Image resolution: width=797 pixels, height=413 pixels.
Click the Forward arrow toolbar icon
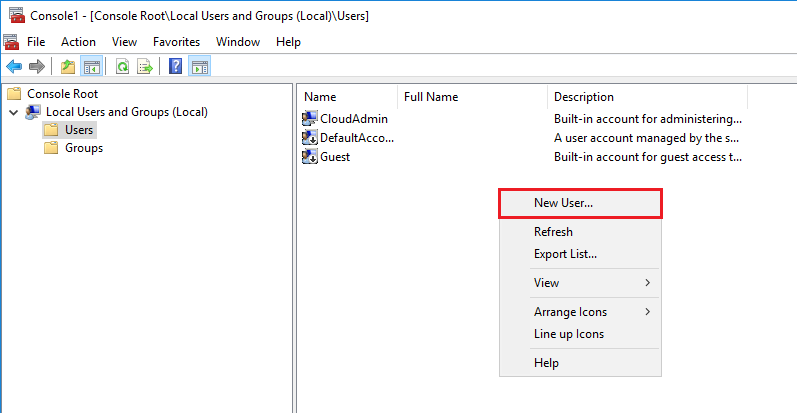(x=37, y=67)
